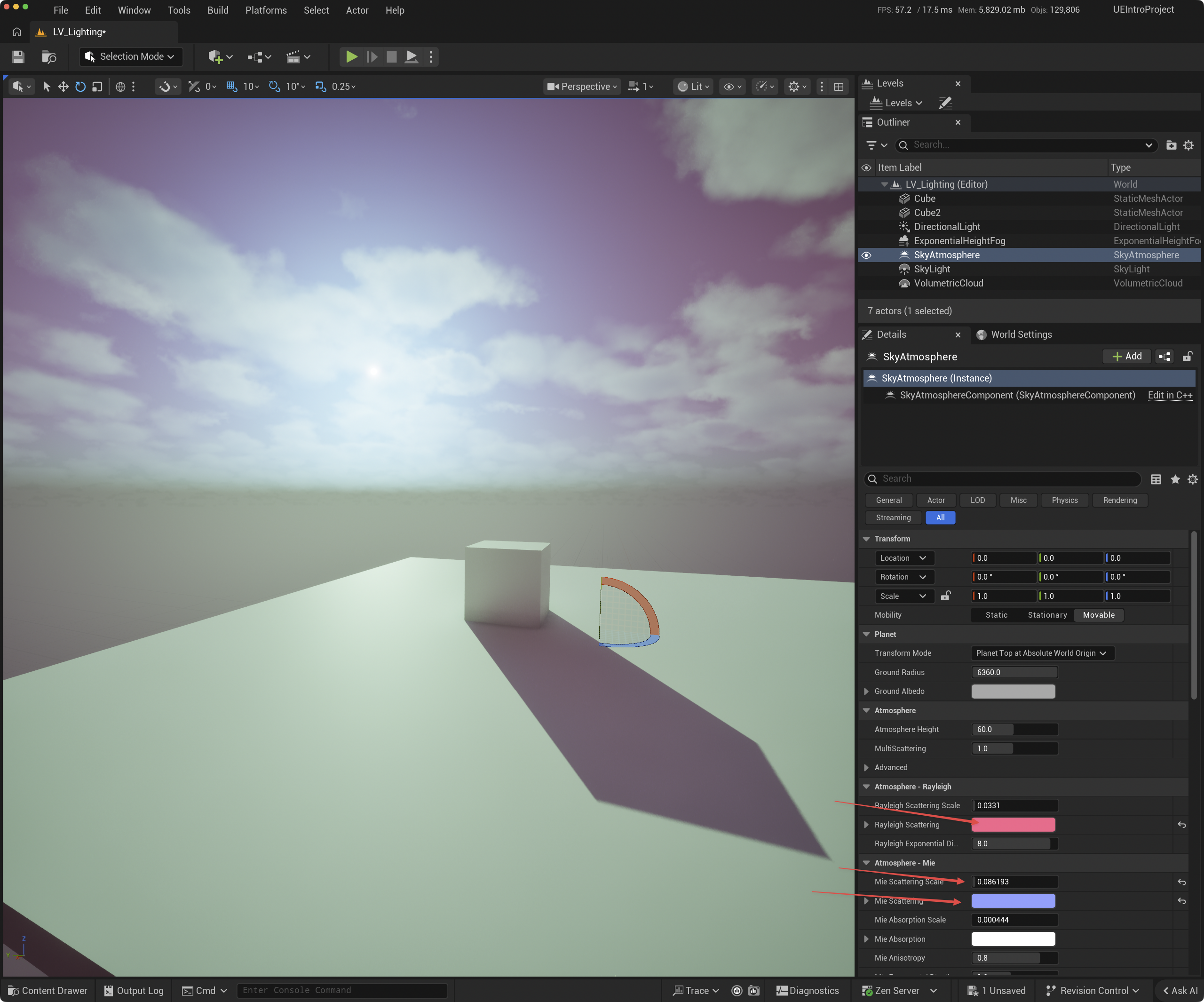Open the Build menu
Screen dimensions: 1204x1002
(x=218, y=10)
